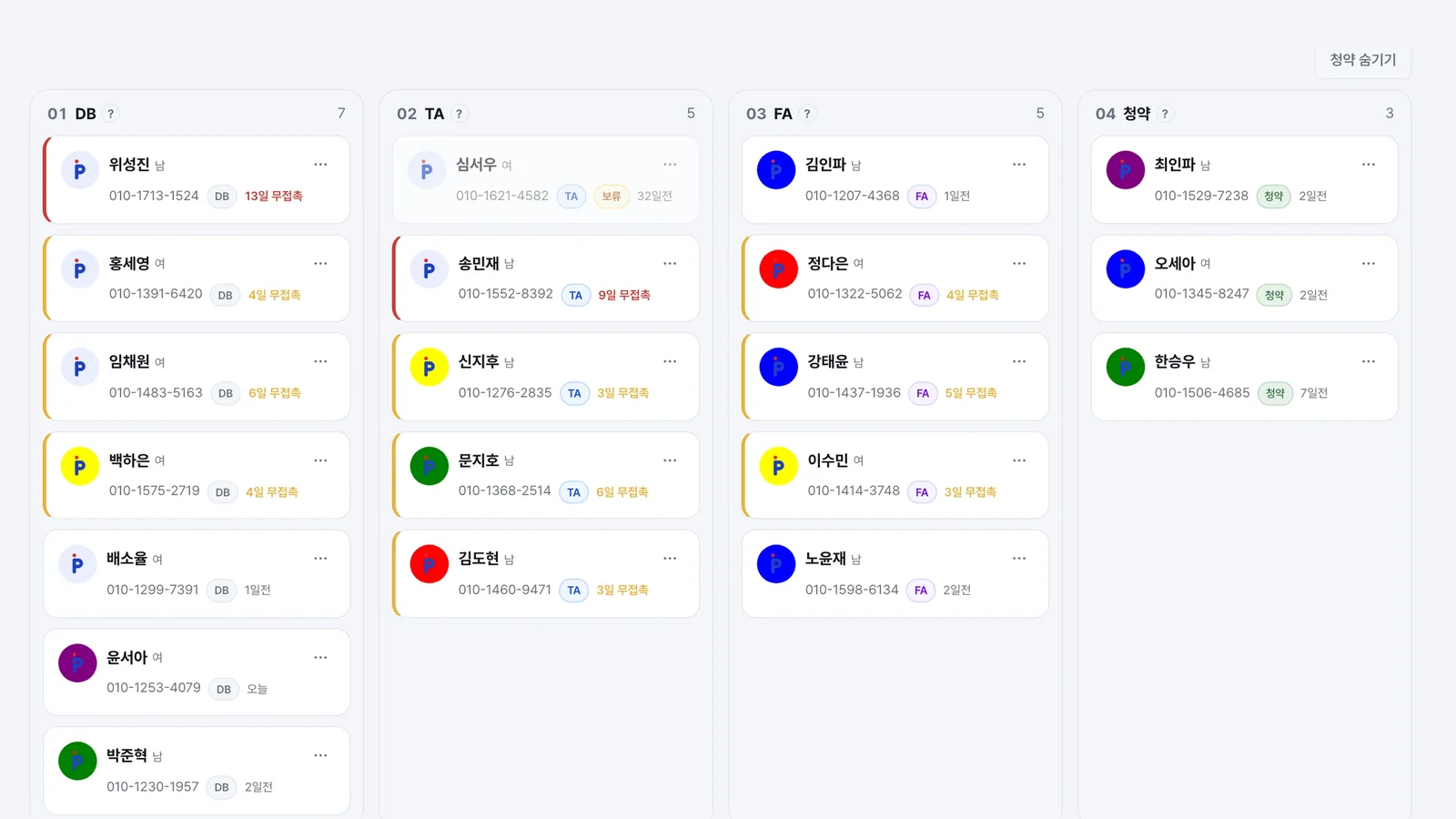The image size is (1456, 819).
Task: Click 백하은's yellow profile avatar
Action: point(79,466)
